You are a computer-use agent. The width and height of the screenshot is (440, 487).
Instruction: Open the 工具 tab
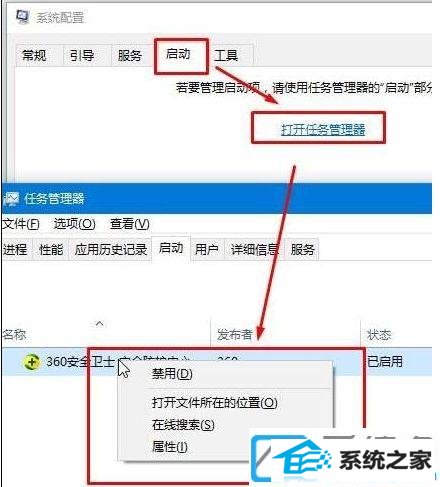coord(226,55)
